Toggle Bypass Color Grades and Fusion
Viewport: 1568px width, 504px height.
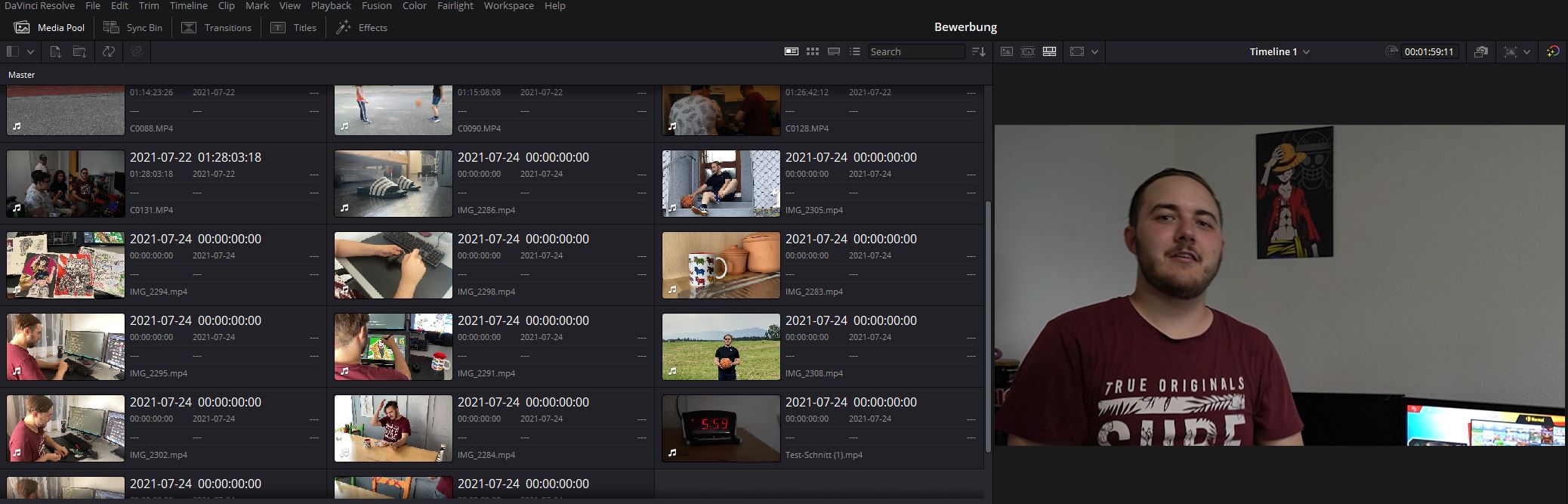pyautogui.click(x=1481, y=51)
